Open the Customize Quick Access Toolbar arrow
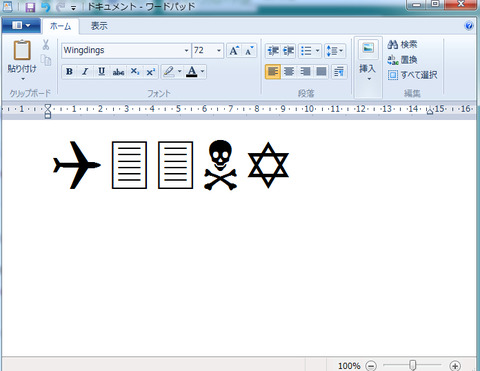 (x=73, y=8)
